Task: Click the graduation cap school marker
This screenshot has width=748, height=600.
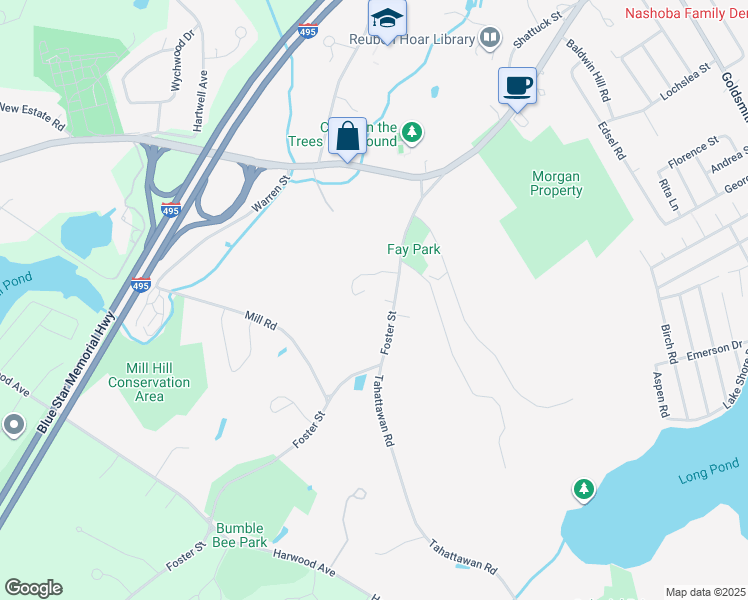Action: click(x=387, y=20)
